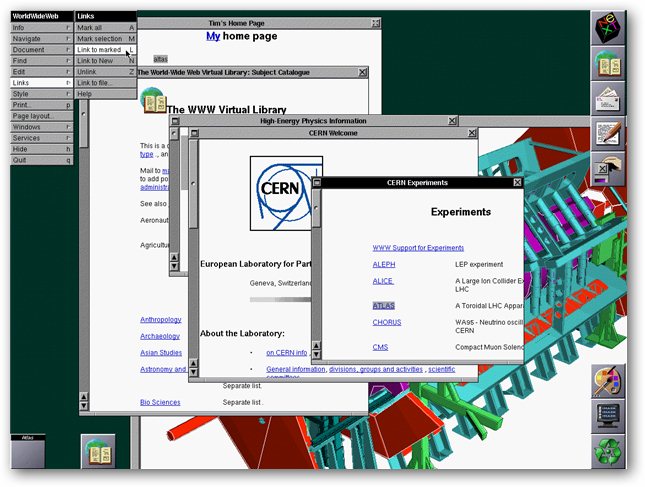Screen dimensions: 645x487
Task: Open the Find submenu
Action: (42, 61)
